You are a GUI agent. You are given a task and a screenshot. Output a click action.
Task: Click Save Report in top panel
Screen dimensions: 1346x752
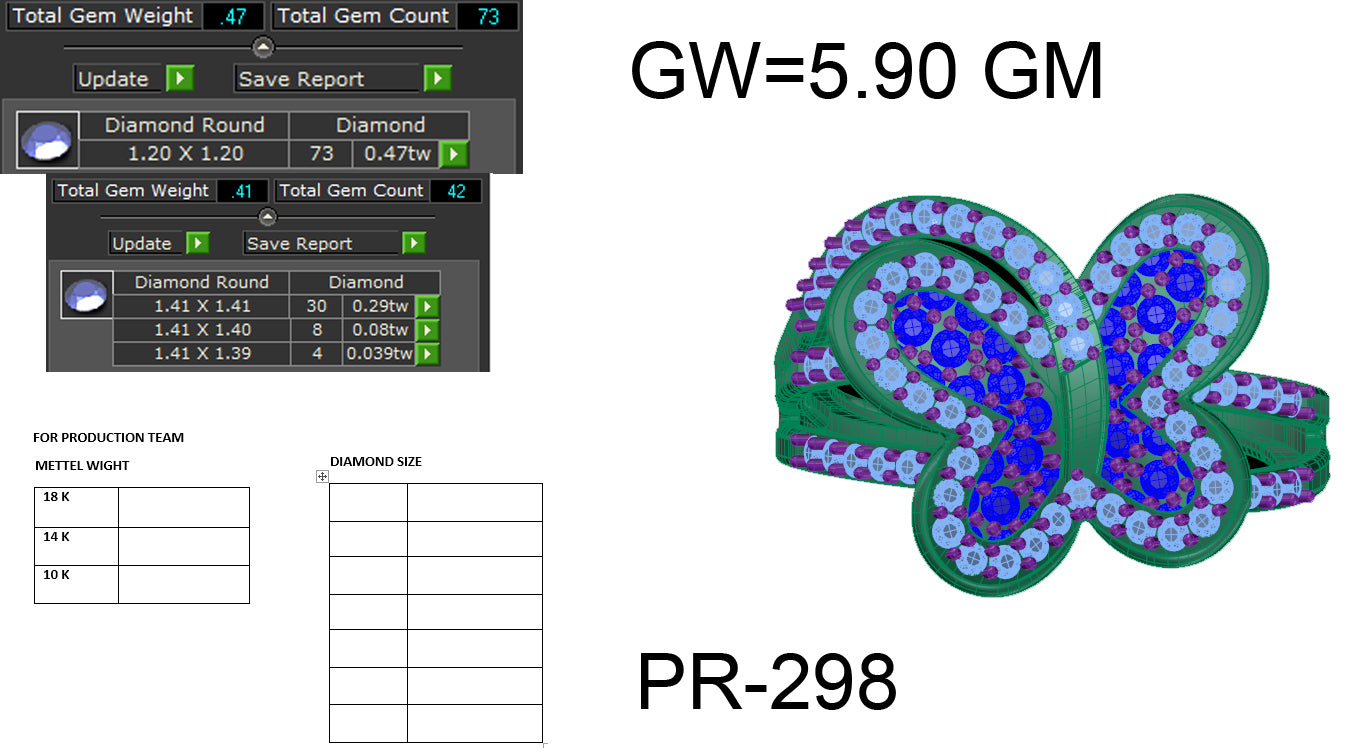point(327,79)
